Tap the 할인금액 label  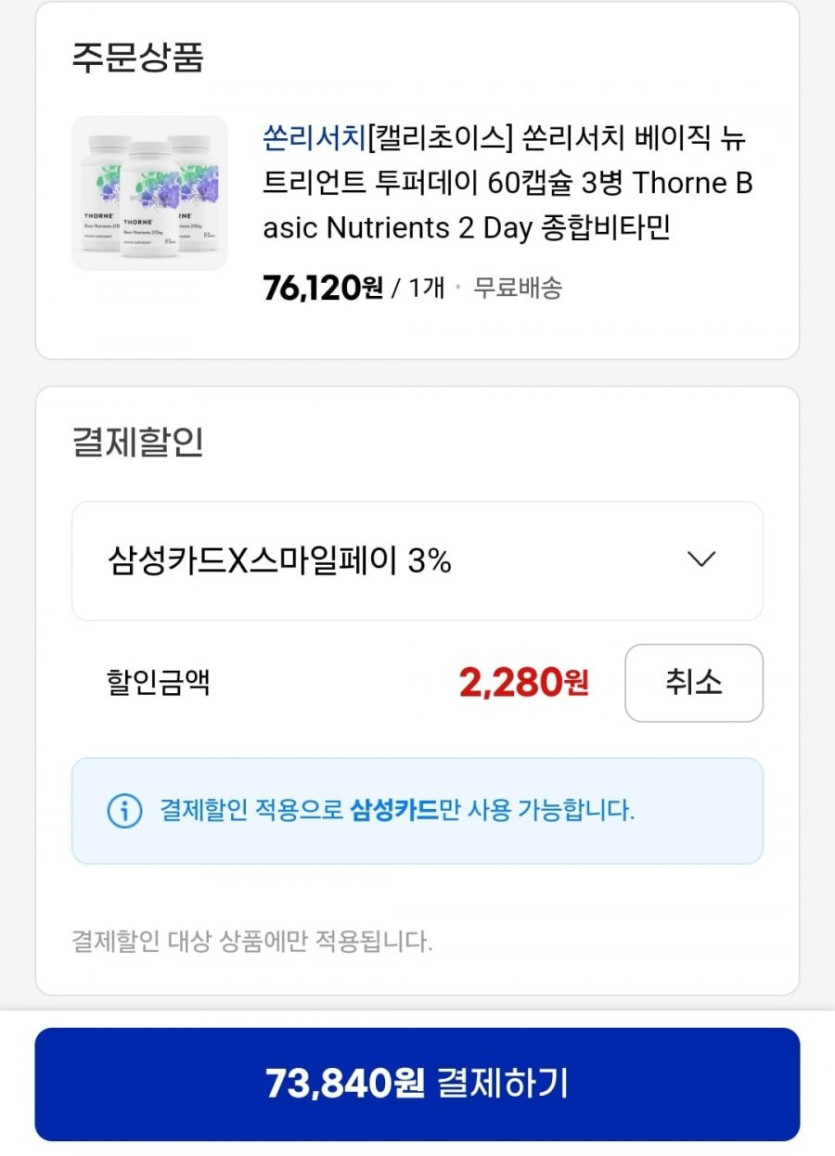coord(158,683)
